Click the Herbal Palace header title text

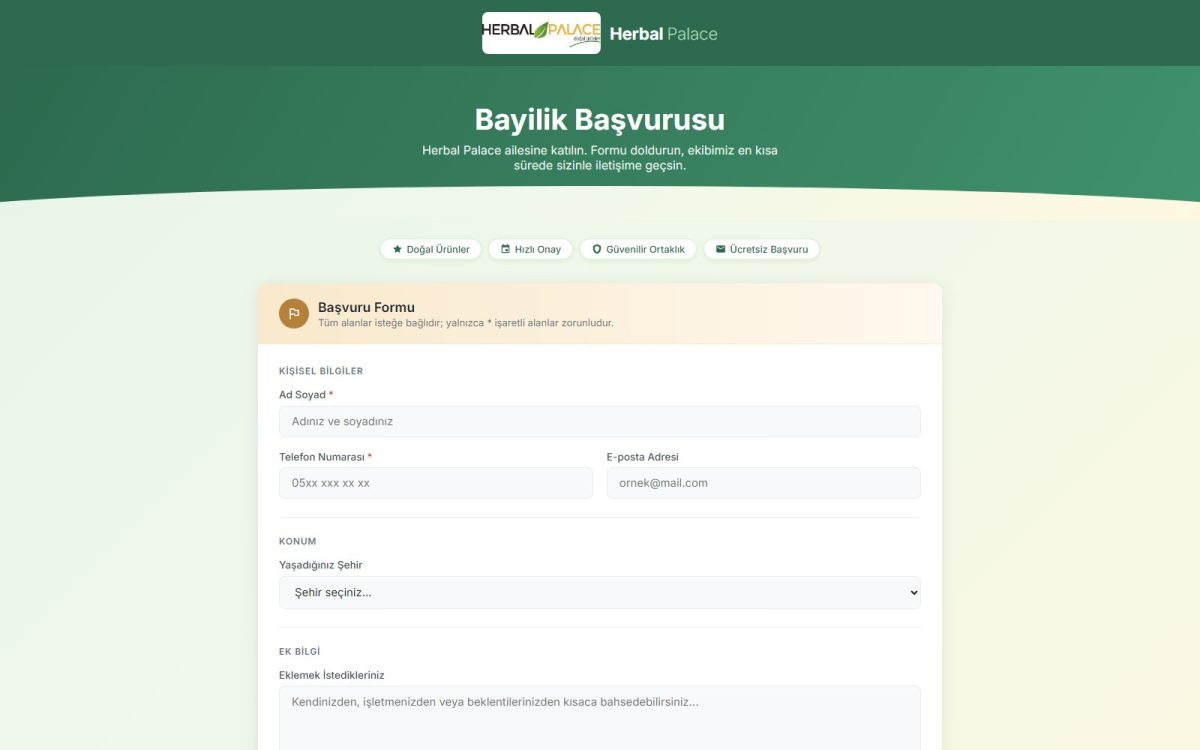(x=663, y=34)
